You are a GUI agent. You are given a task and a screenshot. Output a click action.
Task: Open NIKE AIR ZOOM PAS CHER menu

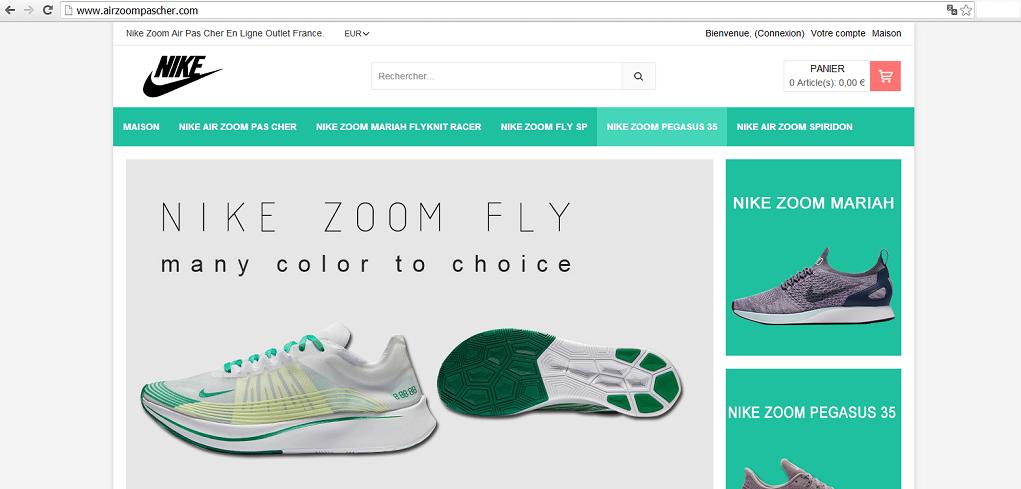238,127
